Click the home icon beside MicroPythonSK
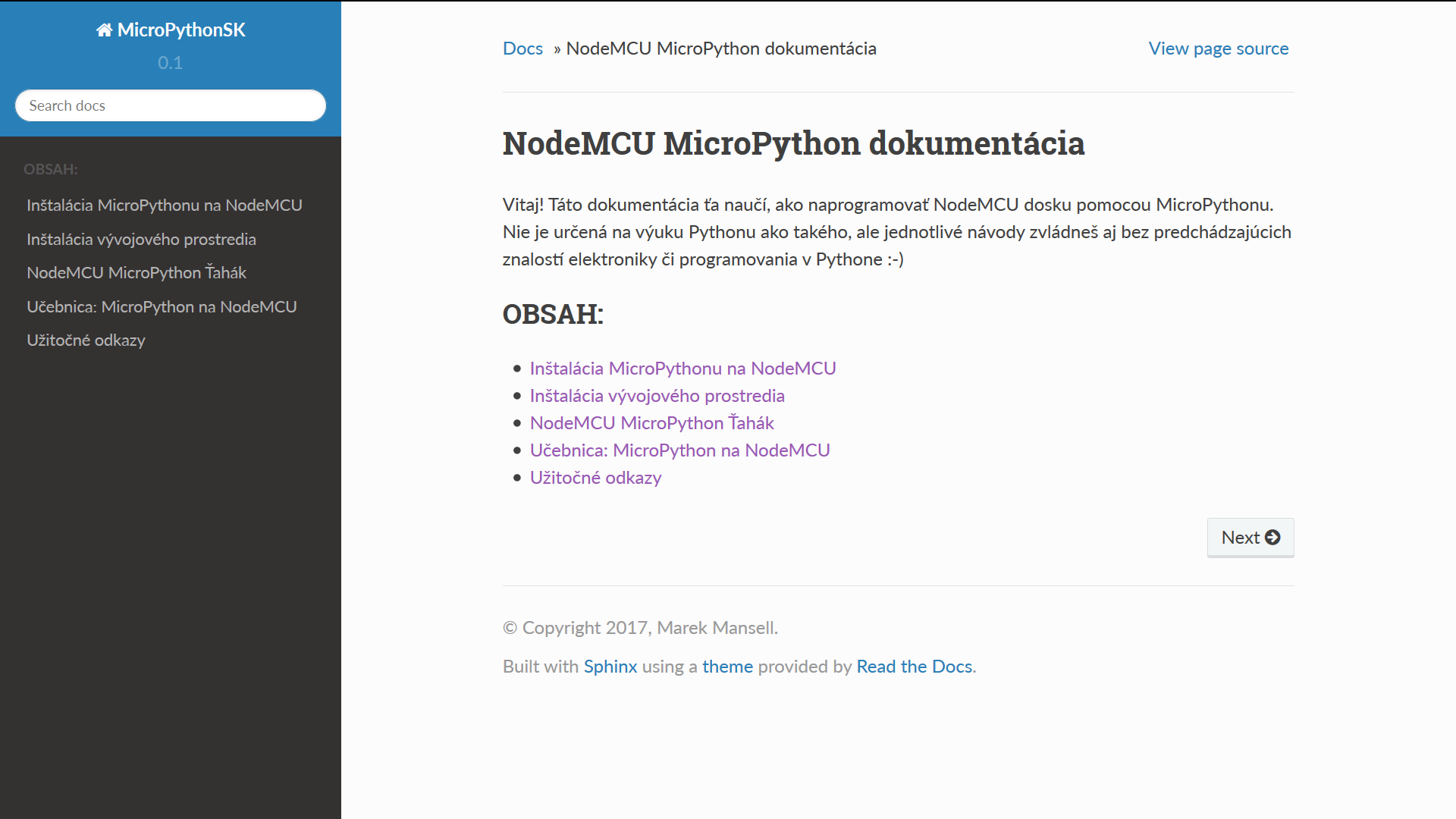This screenshot has height=819, width=1456. [x=104, y=30]
